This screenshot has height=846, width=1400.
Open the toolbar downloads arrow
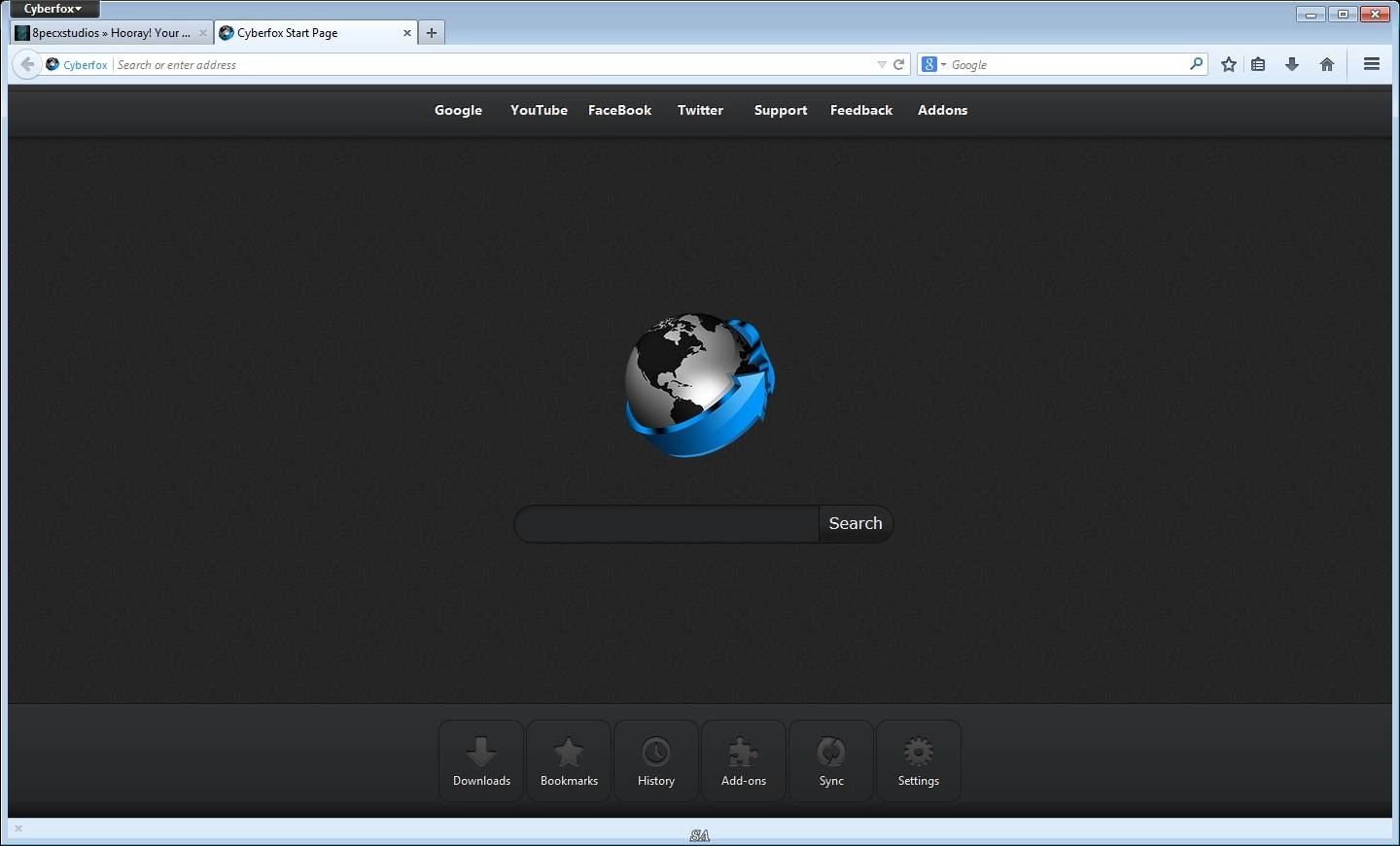(x=1292, y=64)
